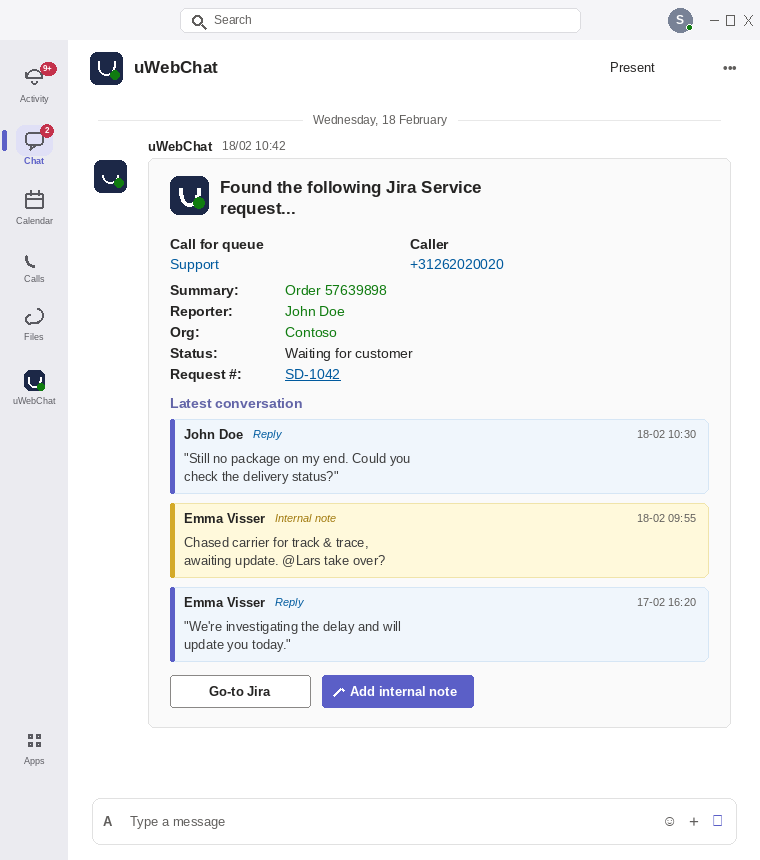
Task: Click the Add internal note button
Action: click(398, 691)
